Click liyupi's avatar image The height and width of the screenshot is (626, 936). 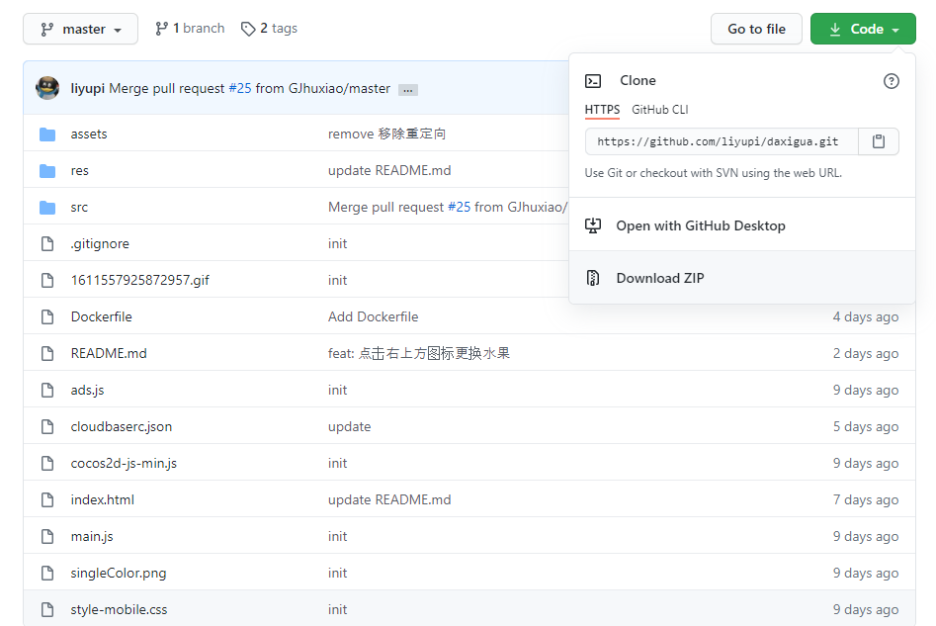click(x=47, y=88)
